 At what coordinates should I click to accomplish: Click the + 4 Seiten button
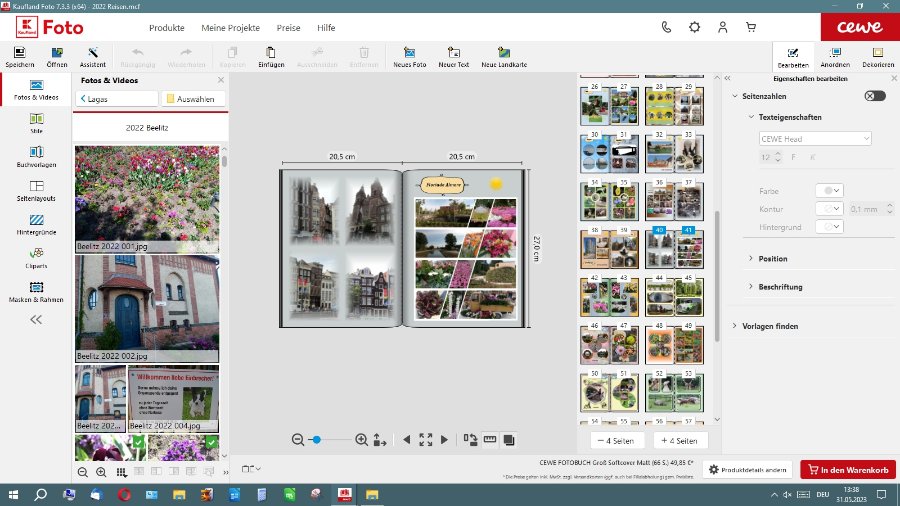tap(681, 440)
